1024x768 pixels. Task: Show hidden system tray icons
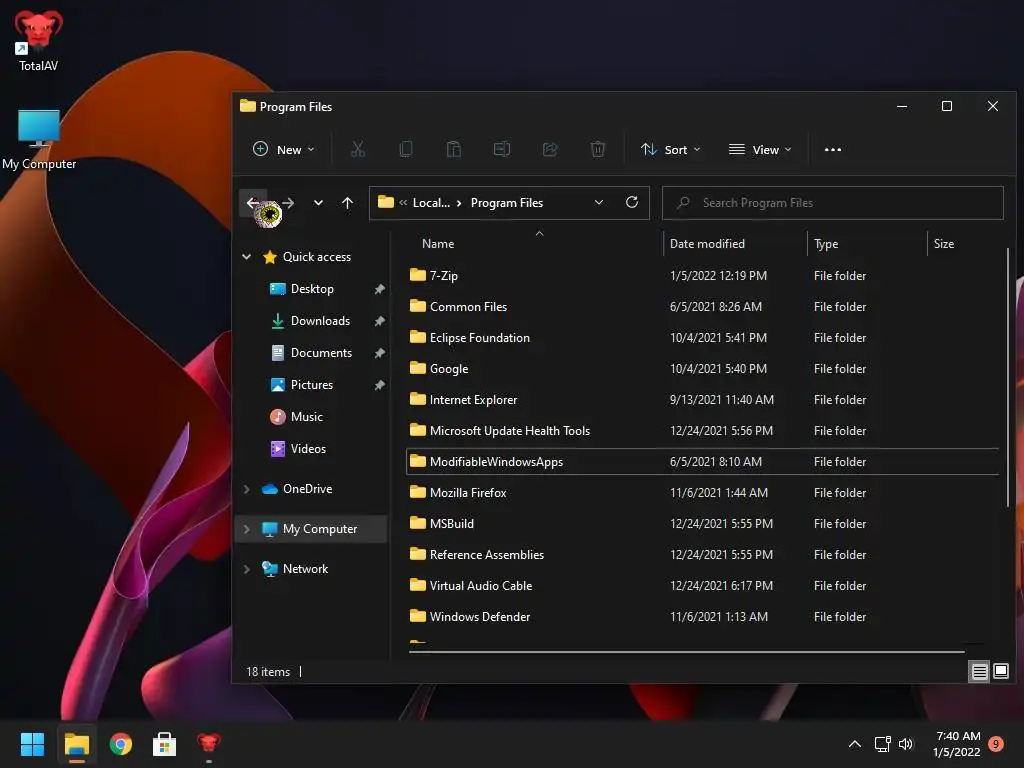coord(854,744)
